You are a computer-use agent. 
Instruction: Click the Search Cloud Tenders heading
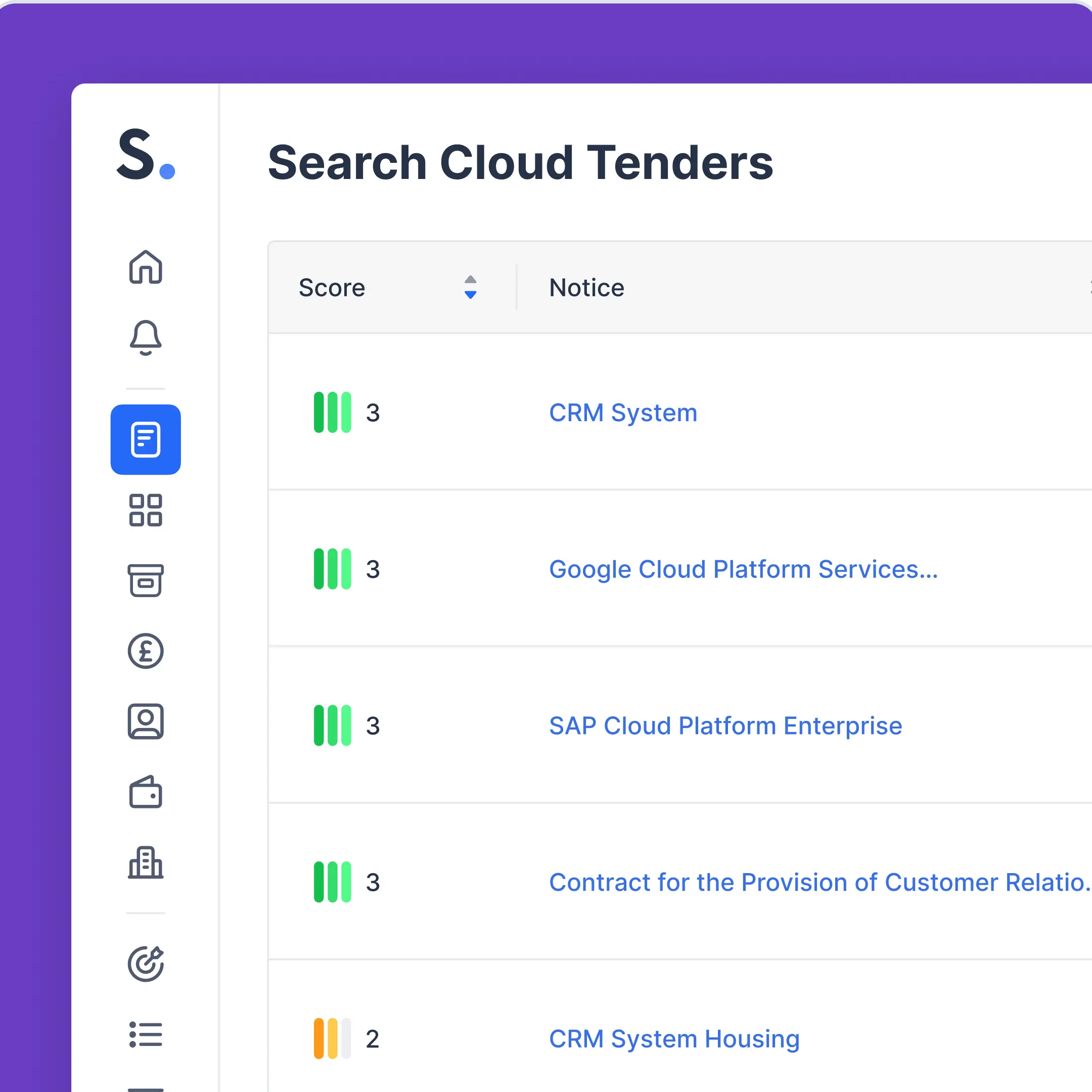[x=520, y=163]
